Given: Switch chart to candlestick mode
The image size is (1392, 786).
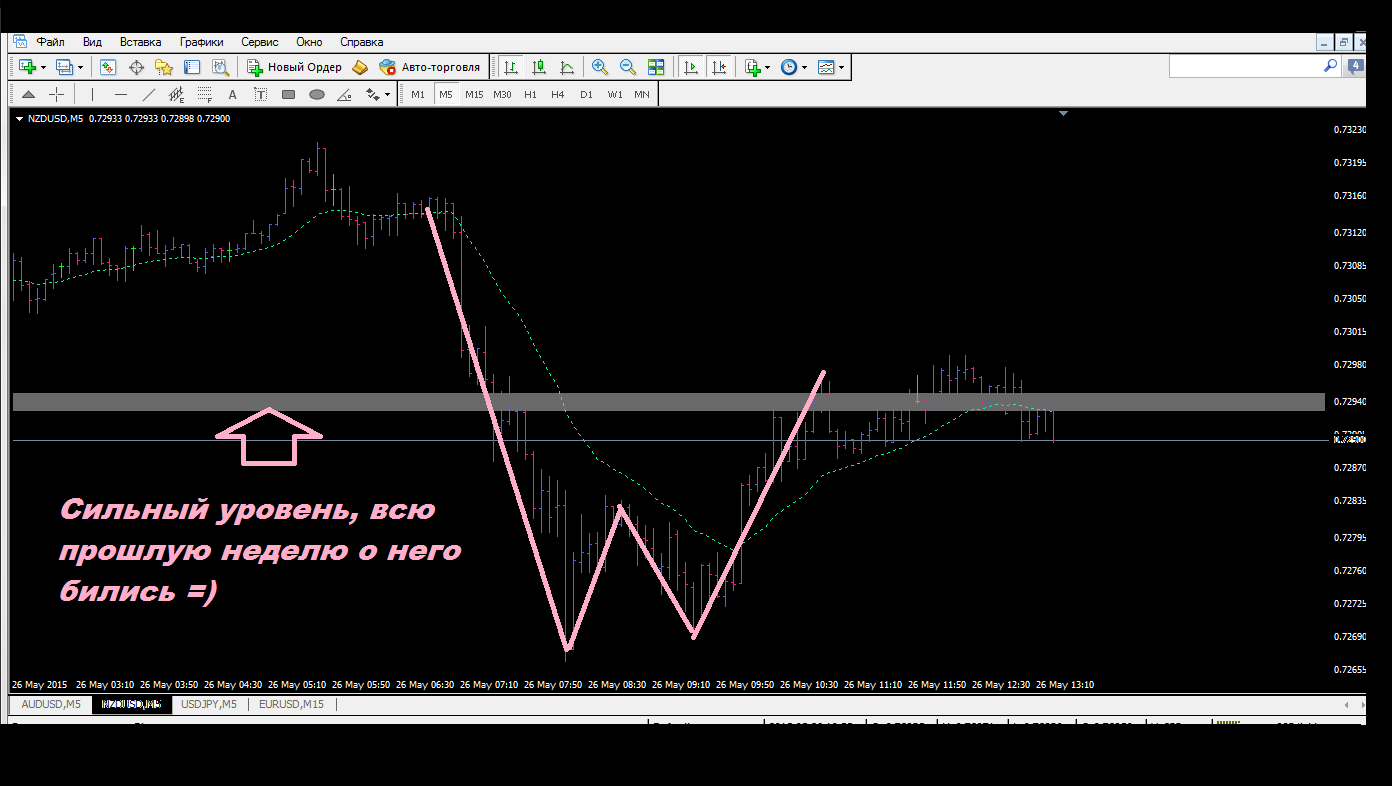Looking at the screenshot, I should click(539, 67).
